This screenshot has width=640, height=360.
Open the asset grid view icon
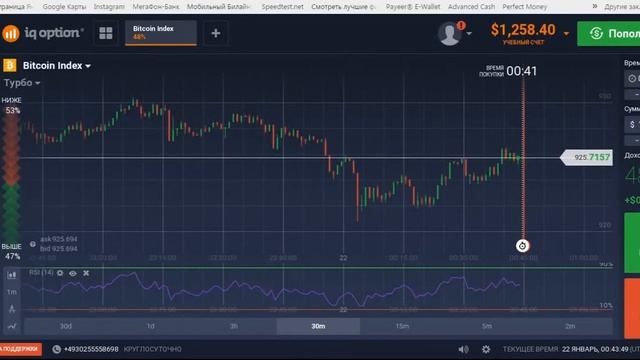(x=106, y=33)
